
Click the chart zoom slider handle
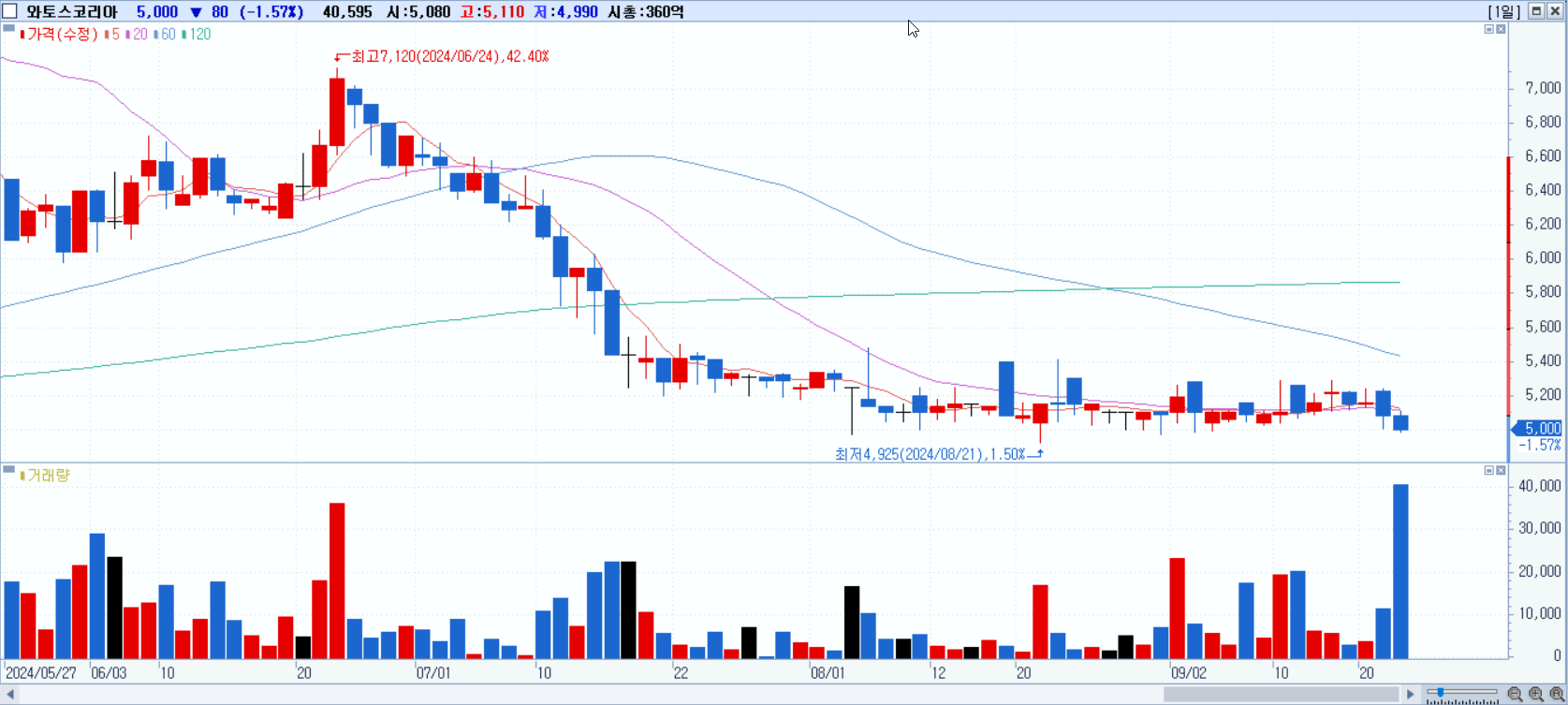coord(1441,693)
